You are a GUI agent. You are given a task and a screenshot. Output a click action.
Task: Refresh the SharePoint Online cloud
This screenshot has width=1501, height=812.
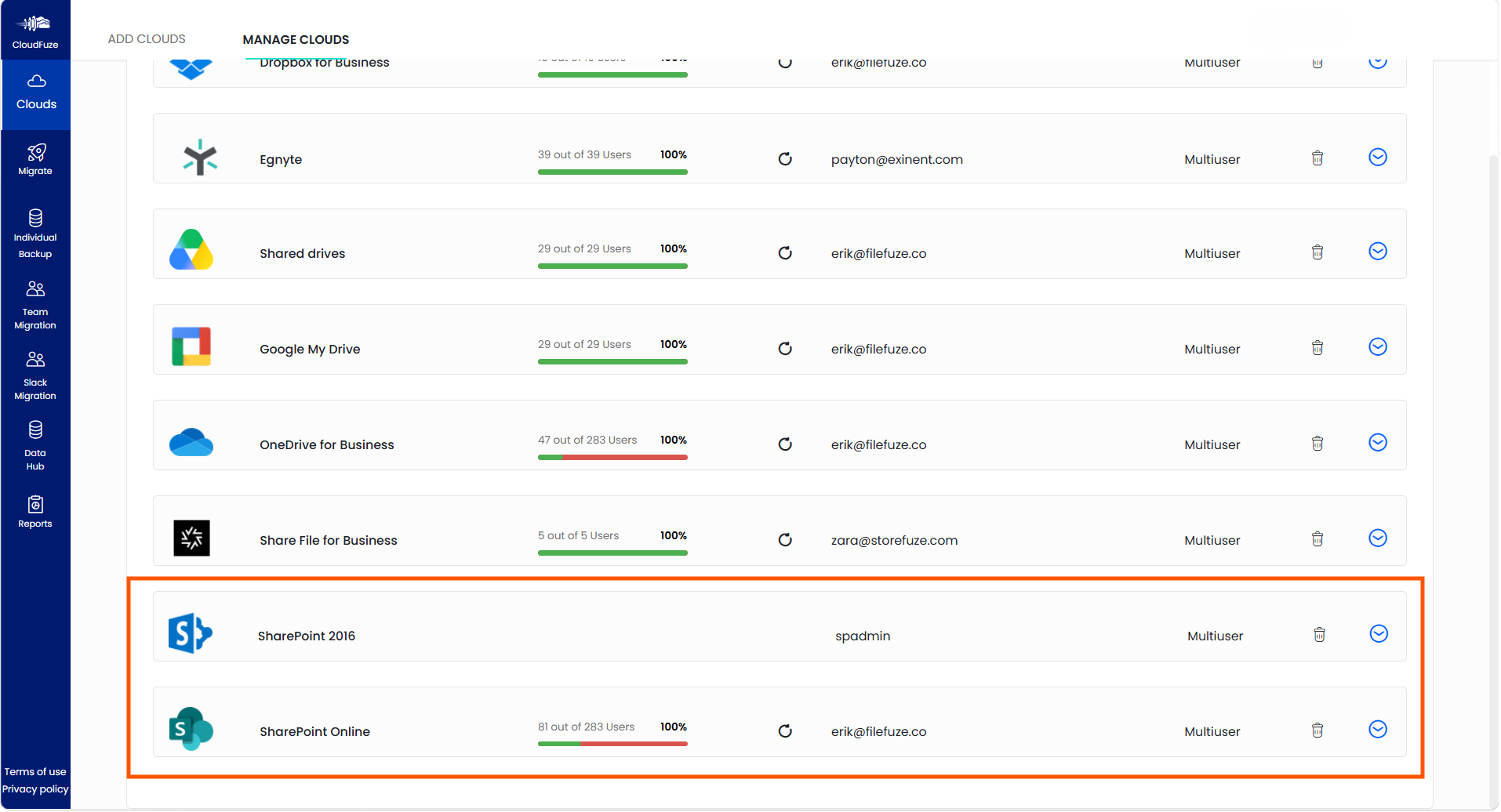[x=785, y=731]
